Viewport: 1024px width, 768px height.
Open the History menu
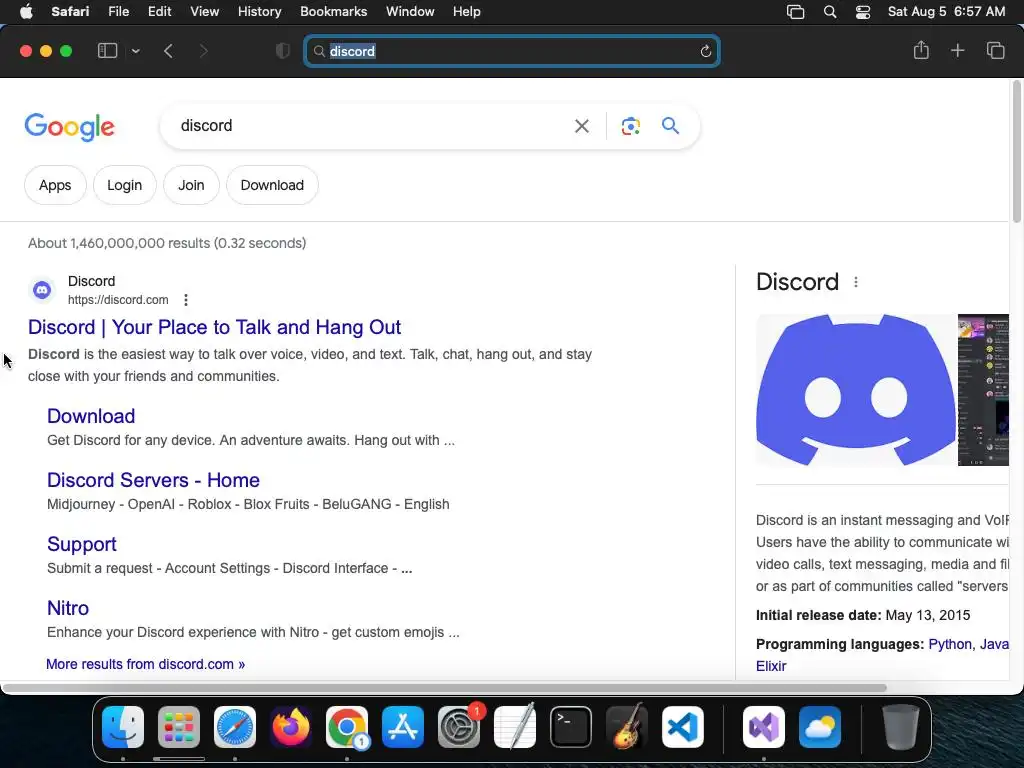click(259, 12)
